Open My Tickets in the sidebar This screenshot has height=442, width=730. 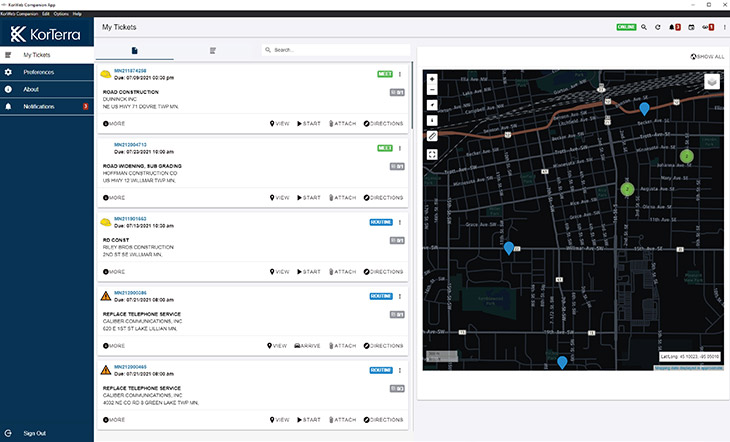pyautogui.click(x=47, y=55)
